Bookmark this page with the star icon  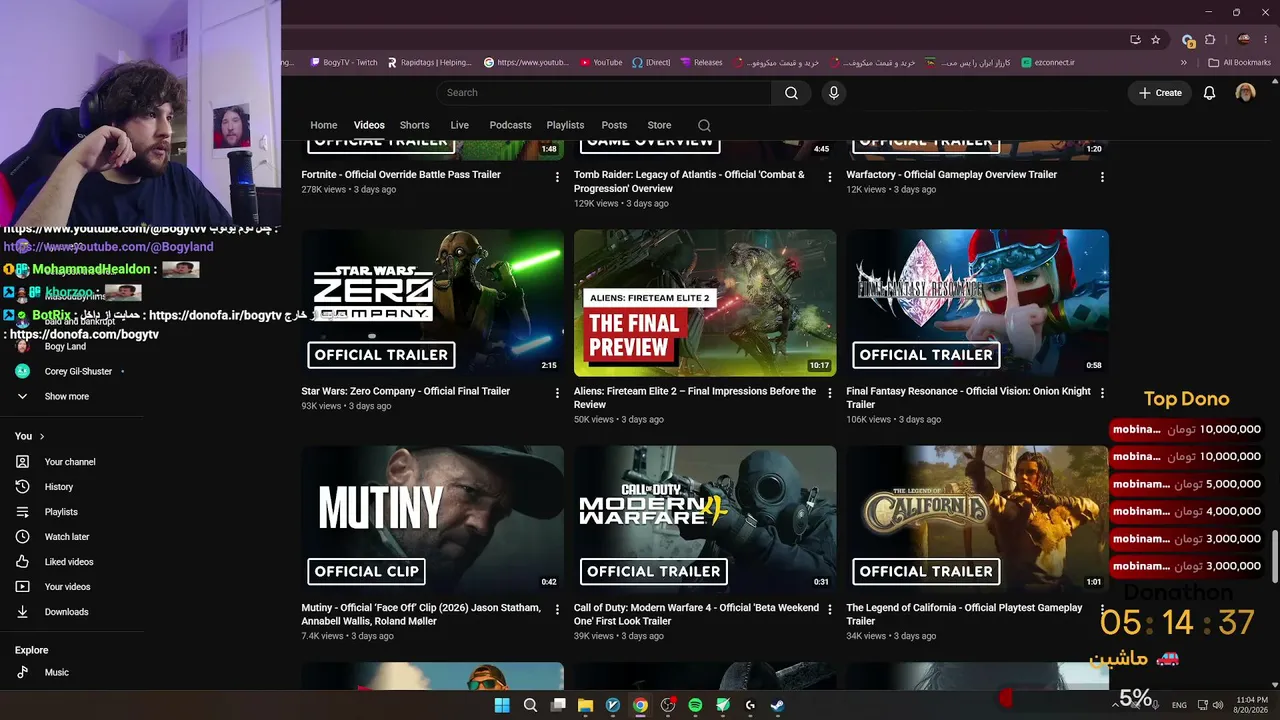pos(1156,40)
